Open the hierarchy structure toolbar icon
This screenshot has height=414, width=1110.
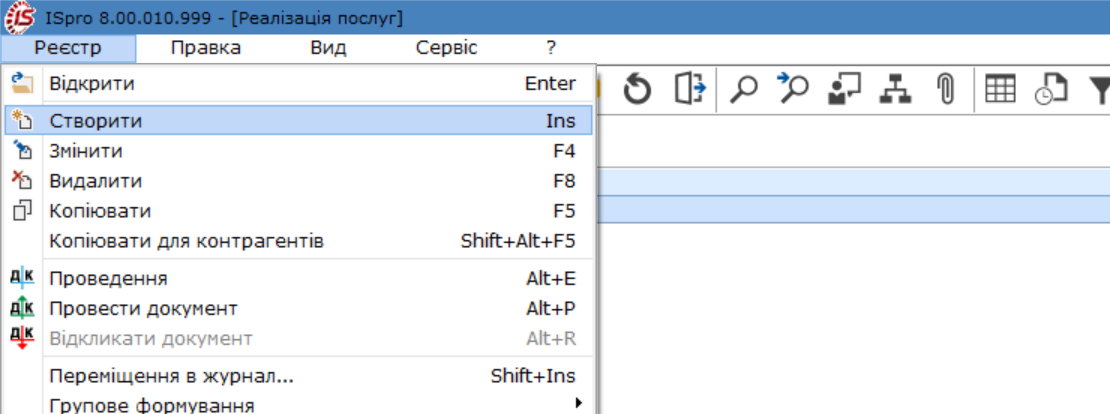[896, 89]
